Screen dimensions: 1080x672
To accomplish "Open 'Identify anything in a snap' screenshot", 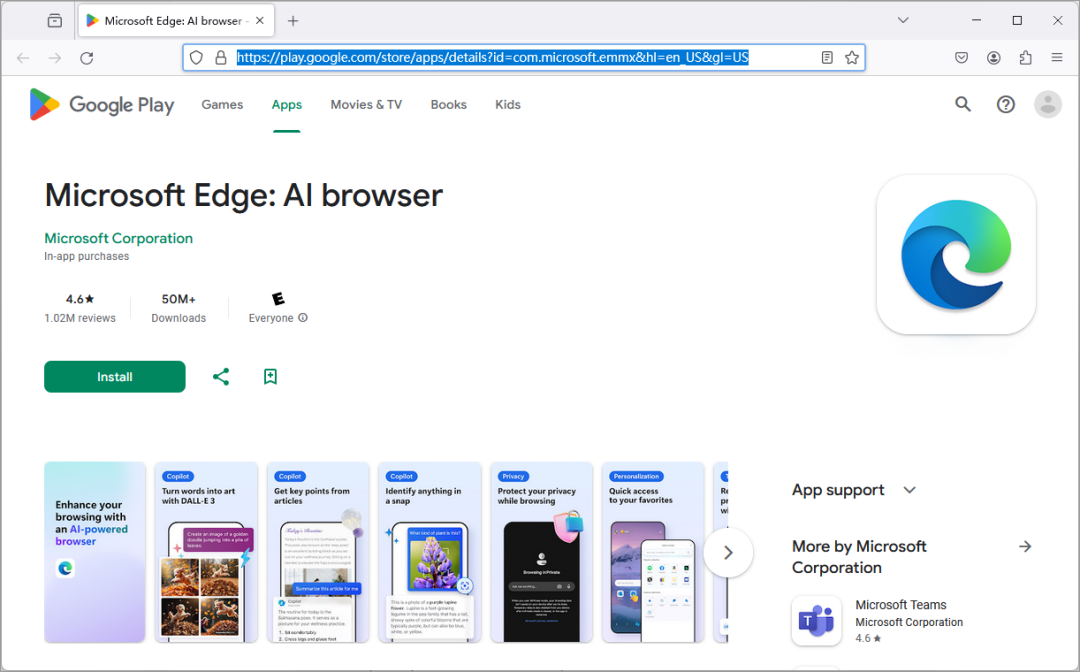I will click(430, 552).
